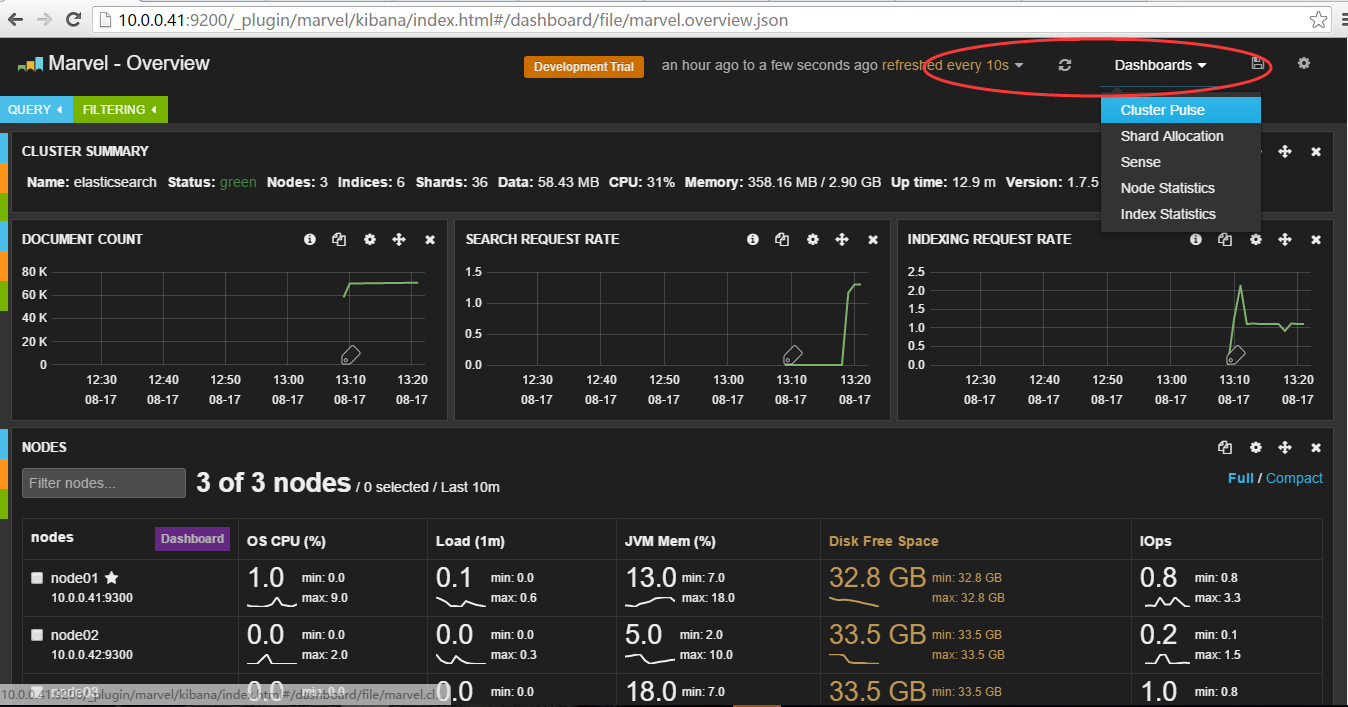Click event tag marker in Document Count chart
Image resolution: width=1348 pixels, height=707 pixels.
tap(350, 354)
